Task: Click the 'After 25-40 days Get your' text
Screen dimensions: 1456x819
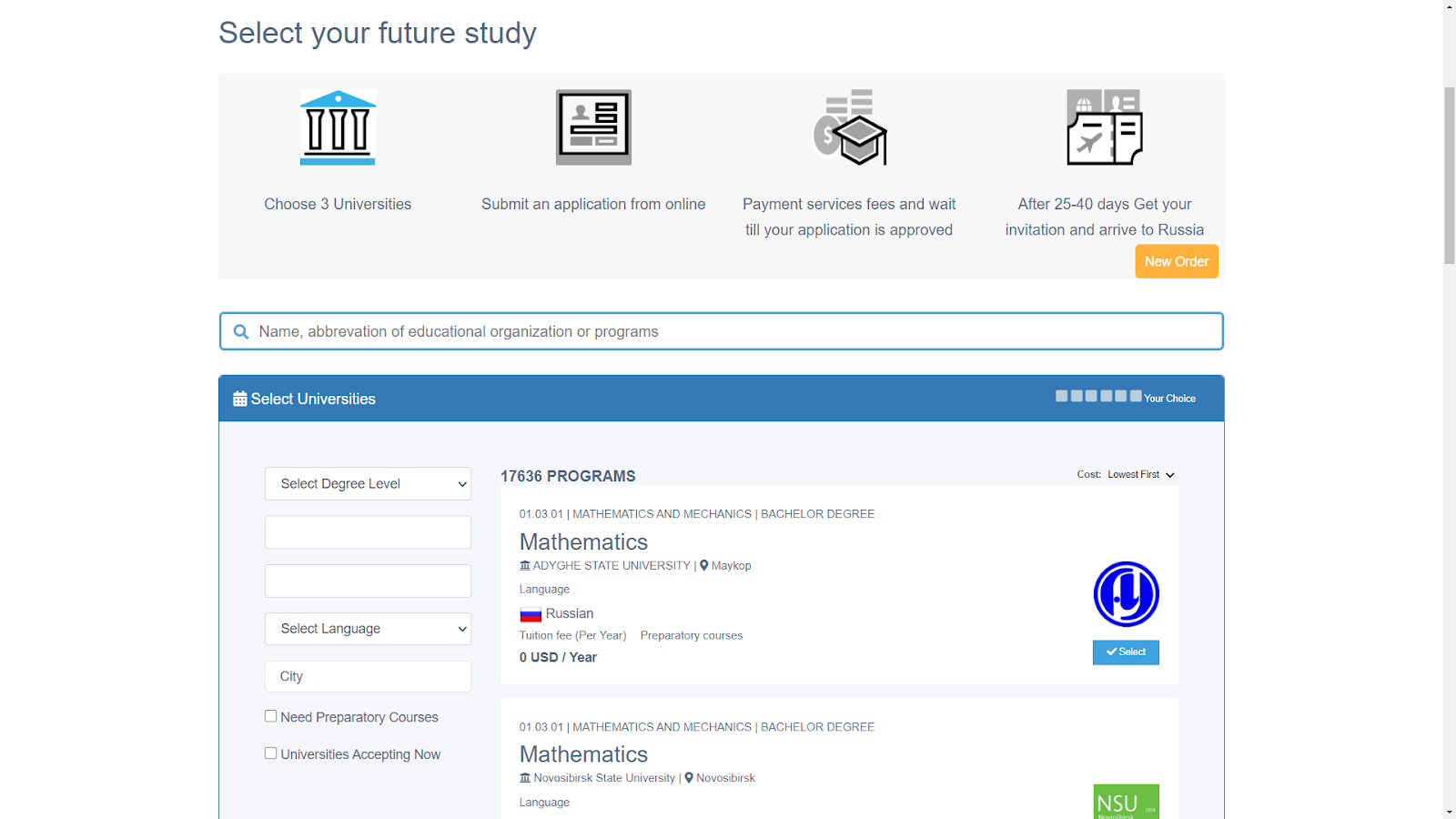Action: point(1105,205)
